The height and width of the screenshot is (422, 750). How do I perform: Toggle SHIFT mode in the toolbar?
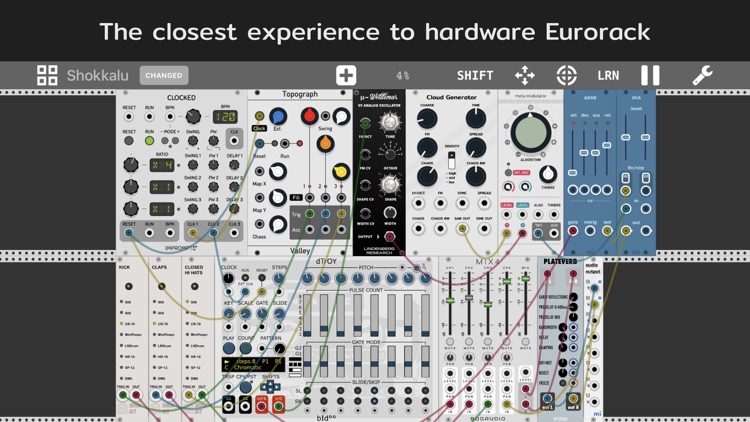(475, 76)
